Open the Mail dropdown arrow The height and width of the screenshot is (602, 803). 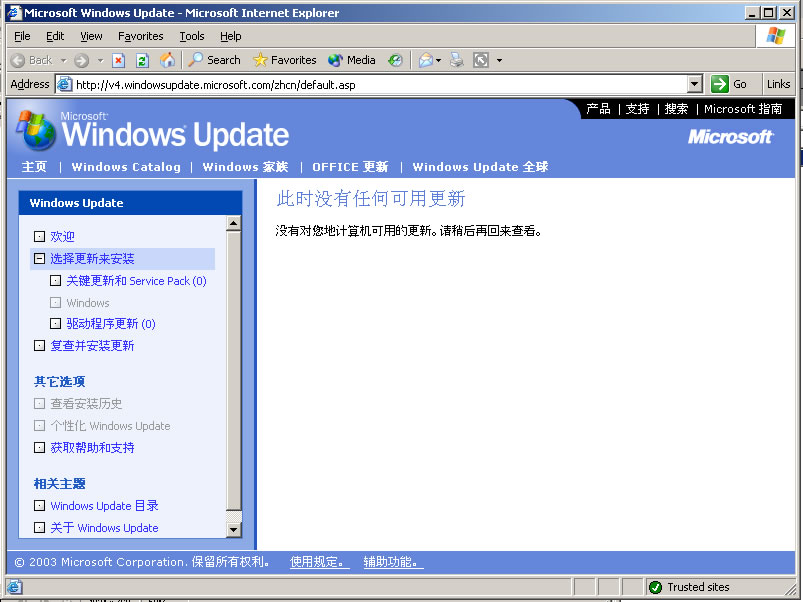(438, 60)
